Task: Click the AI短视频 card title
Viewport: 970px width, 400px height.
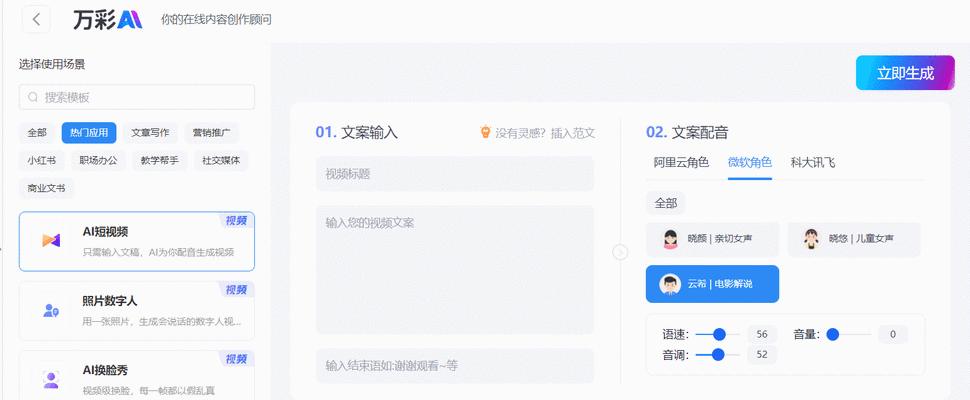Action: pyautogui.click(x=105, y=232)
